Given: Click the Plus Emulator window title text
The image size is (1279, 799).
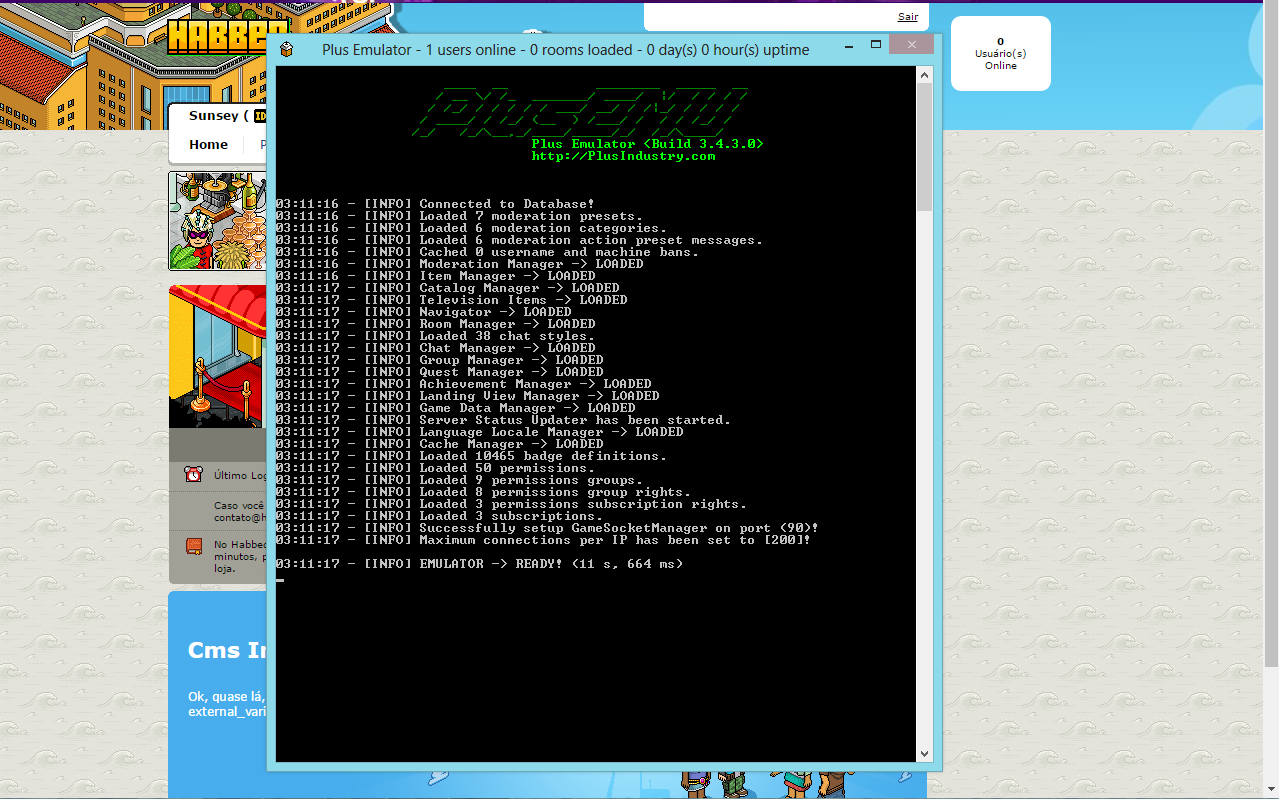Looking at the screenshot, I should click(x=566, y=50).
